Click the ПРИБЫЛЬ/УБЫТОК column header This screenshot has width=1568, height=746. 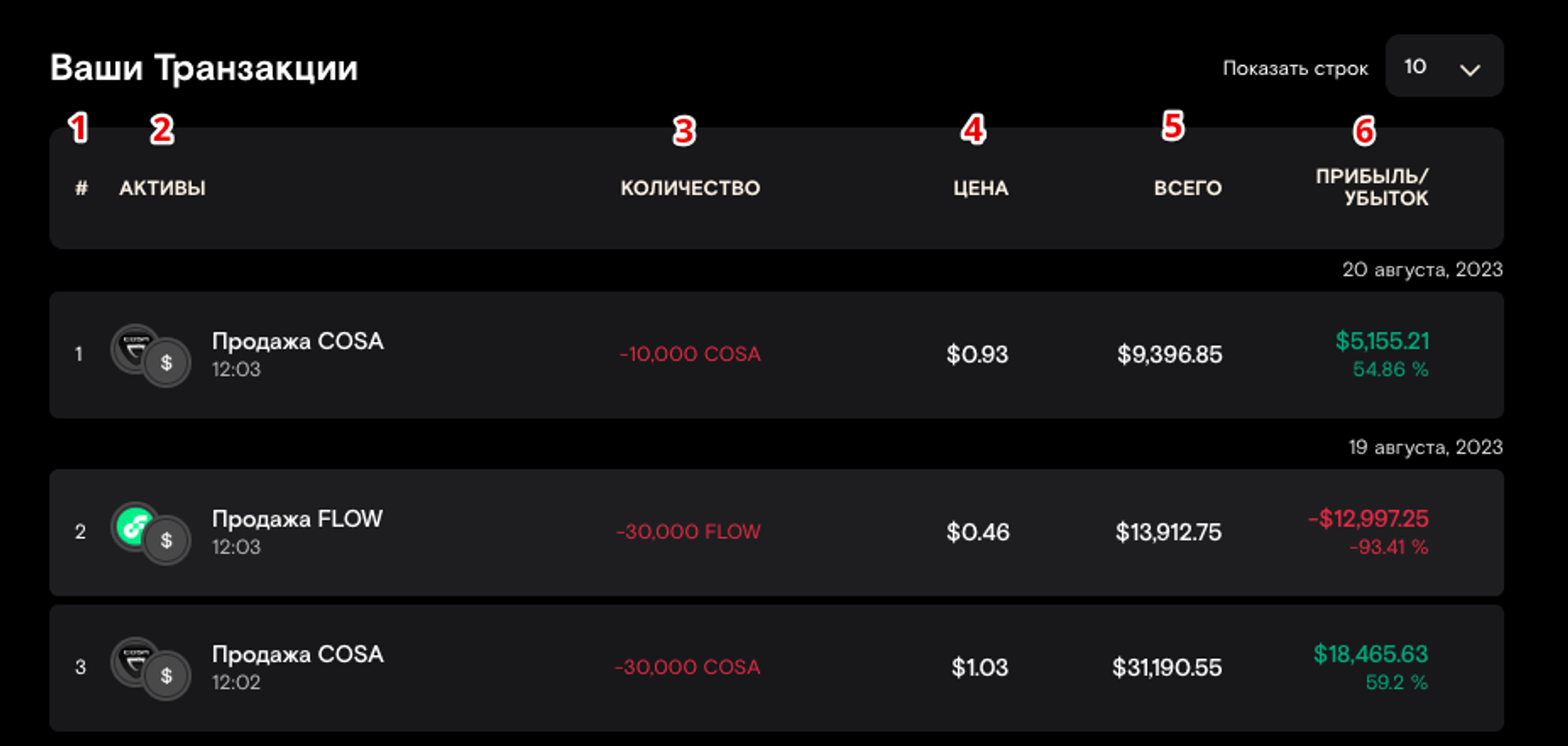point(1372,187)
